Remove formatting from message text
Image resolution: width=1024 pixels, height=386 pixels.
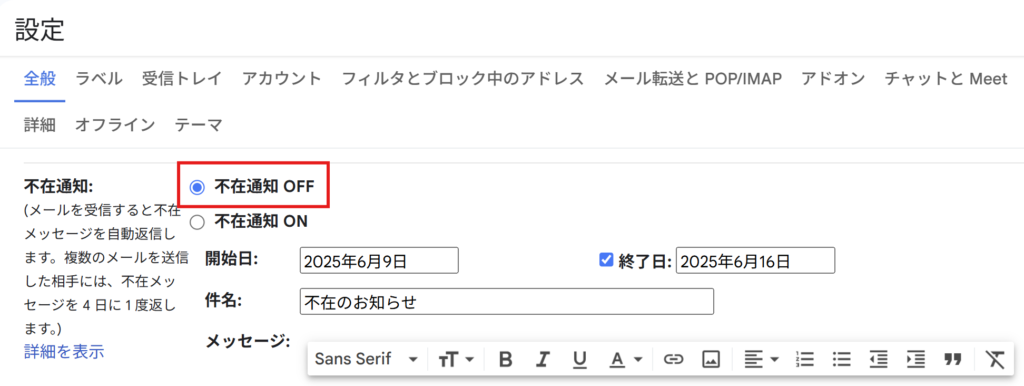pos(995,359)
